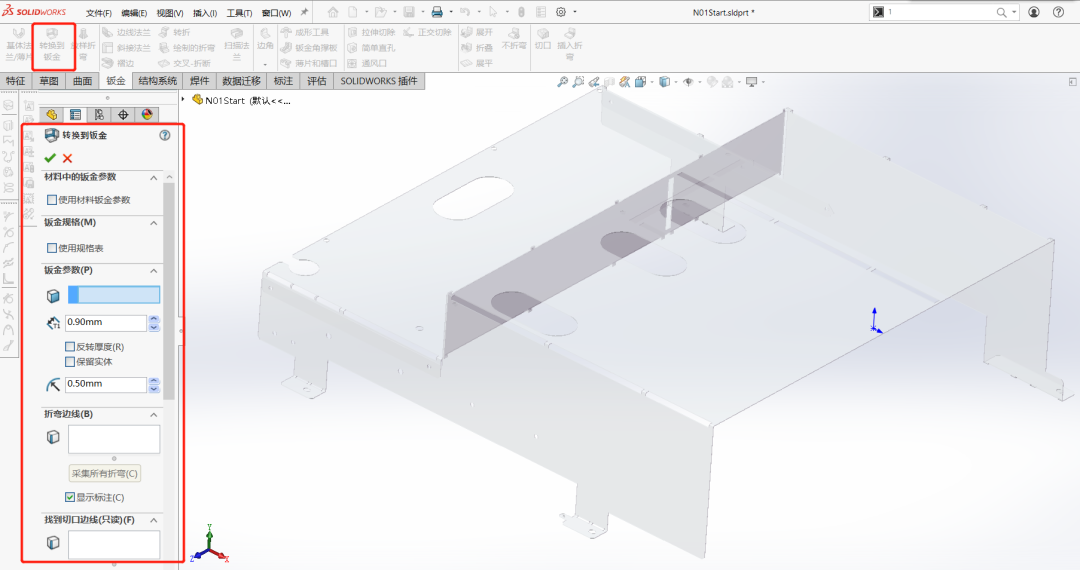Toggle 反转厚度(R) checkbox
Image resolution: width=1080 pixels, height=570 pixels.
(70, 346)
